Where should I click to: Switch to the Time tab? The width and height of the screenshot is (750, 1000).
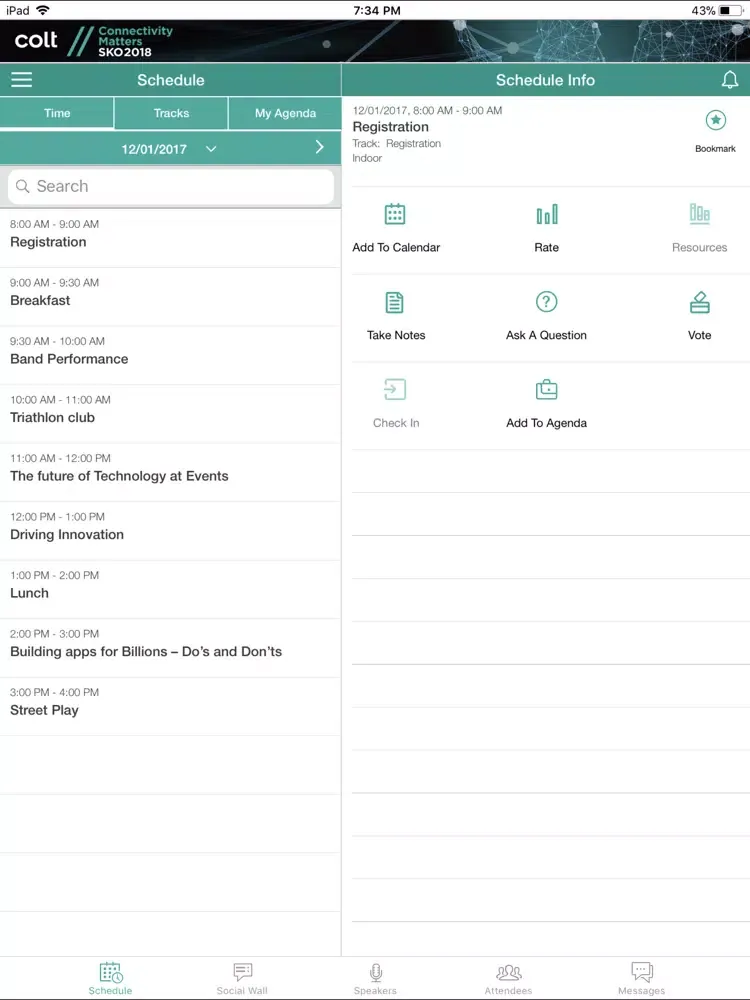[x=57, y=113]
